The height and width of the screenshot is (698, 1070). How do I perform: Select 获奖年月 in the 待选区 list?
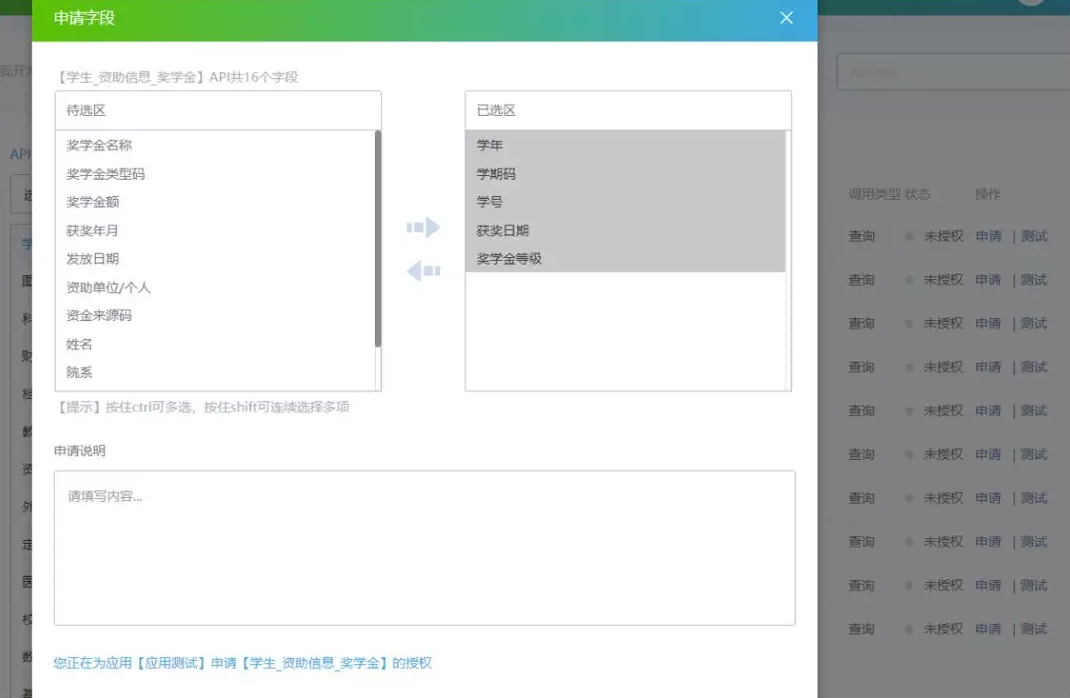215,231
